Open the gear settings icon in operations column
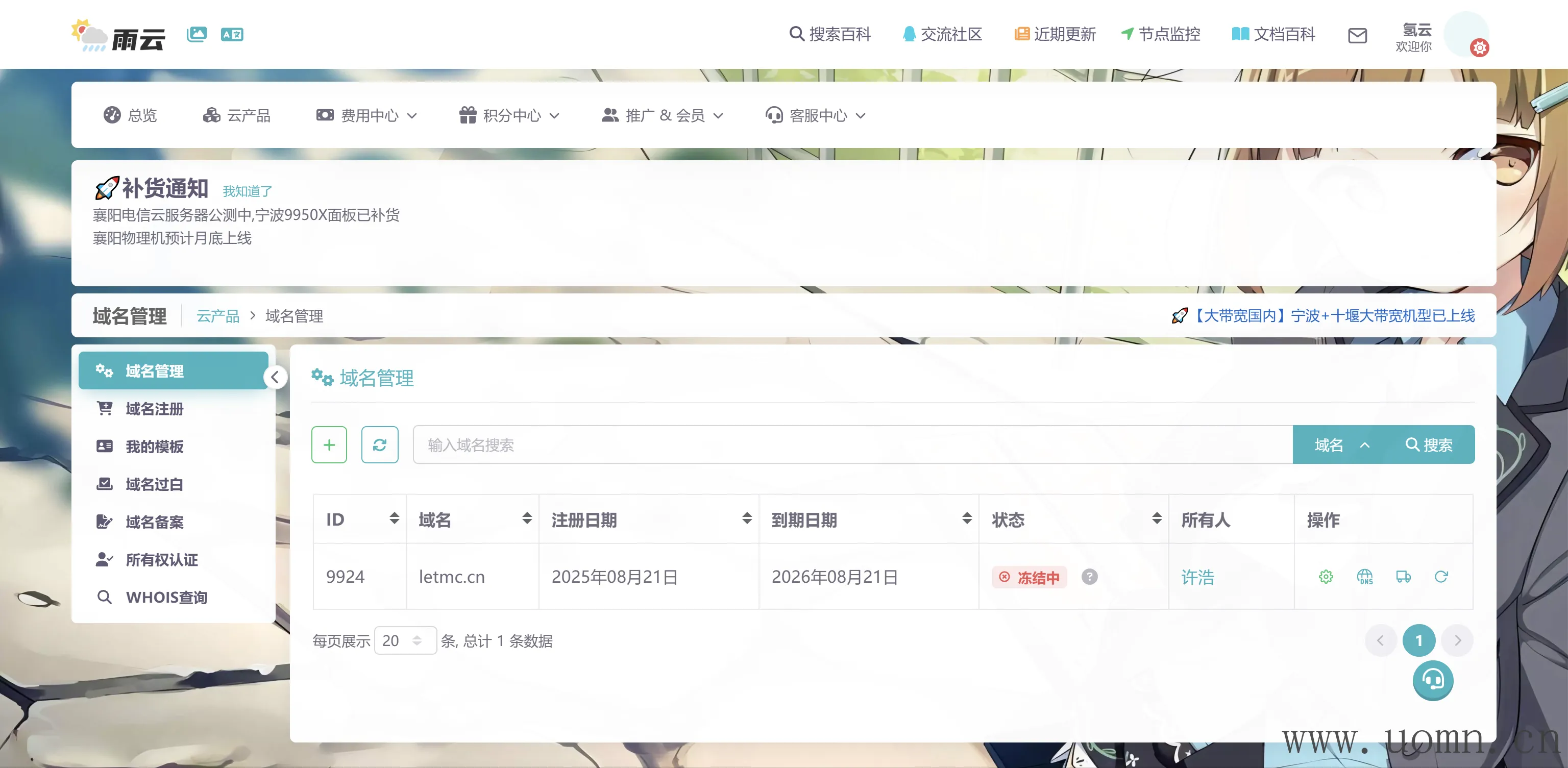This screenshot has width=1568, height=768. 1326,576
